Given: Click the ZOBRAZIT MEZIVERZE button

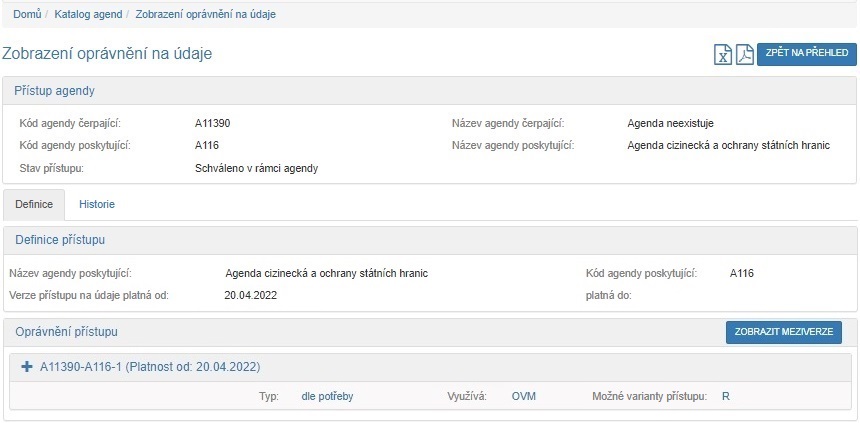Looking at the screenshot, I should click(784, 332).
